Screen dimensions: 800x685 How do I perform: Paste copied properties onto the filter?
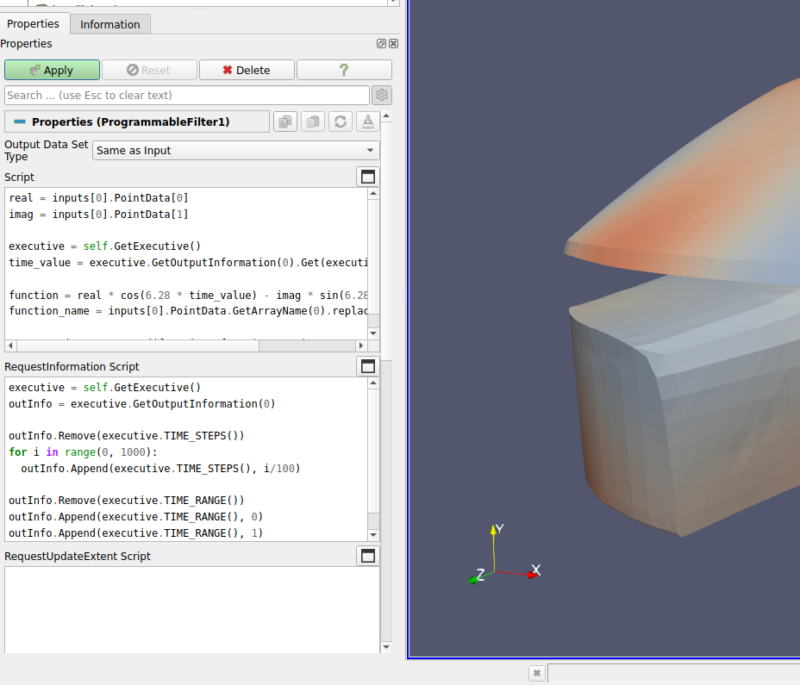[312, 120]
